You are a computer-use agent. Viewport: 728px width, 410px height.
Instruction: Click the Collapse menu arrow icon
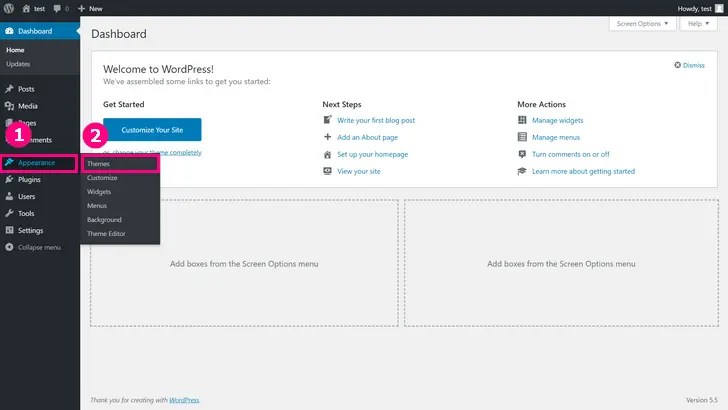pos(9,247)
